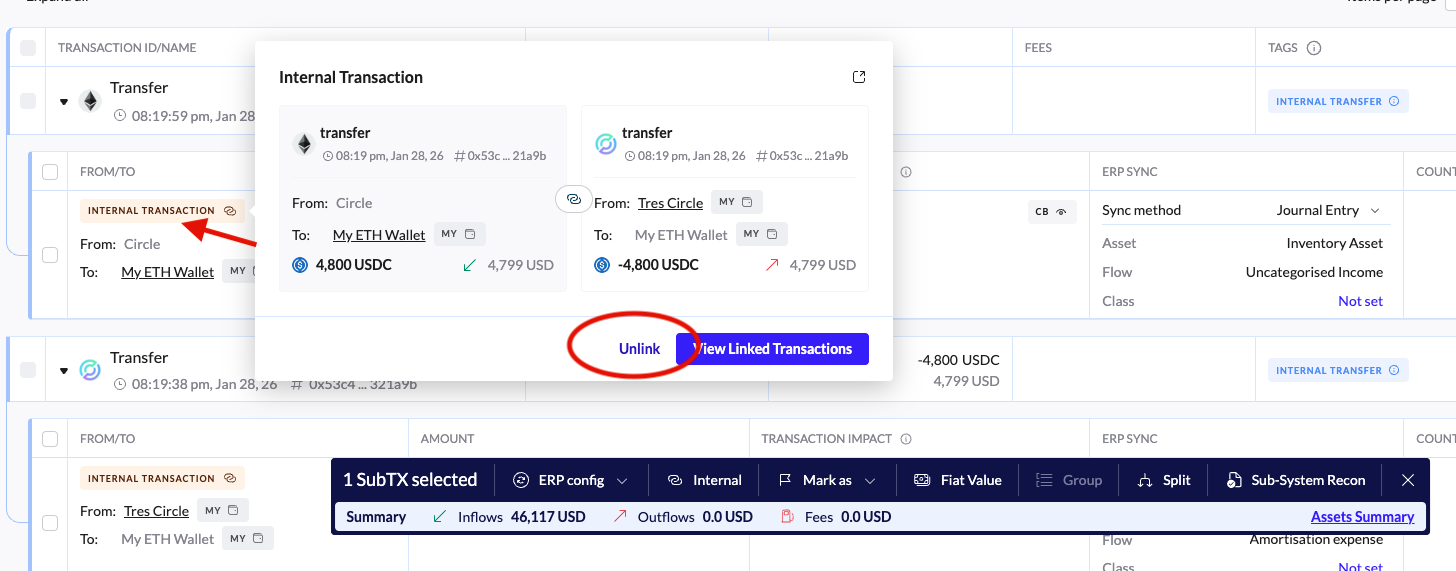Click the My ETH Wallet link in the first sub-row
1456x571 pixels.
click(168, 272)
